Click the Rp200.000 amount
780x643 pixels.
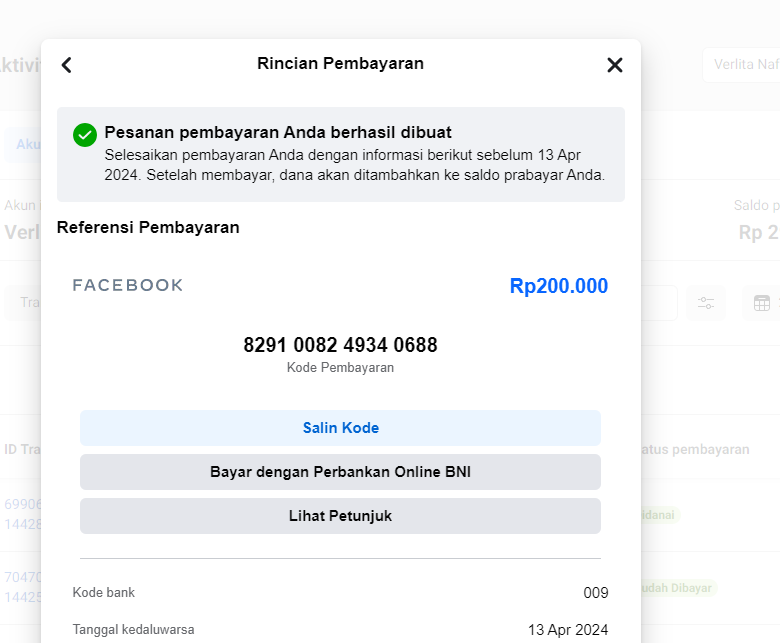[x=558, y=286]
